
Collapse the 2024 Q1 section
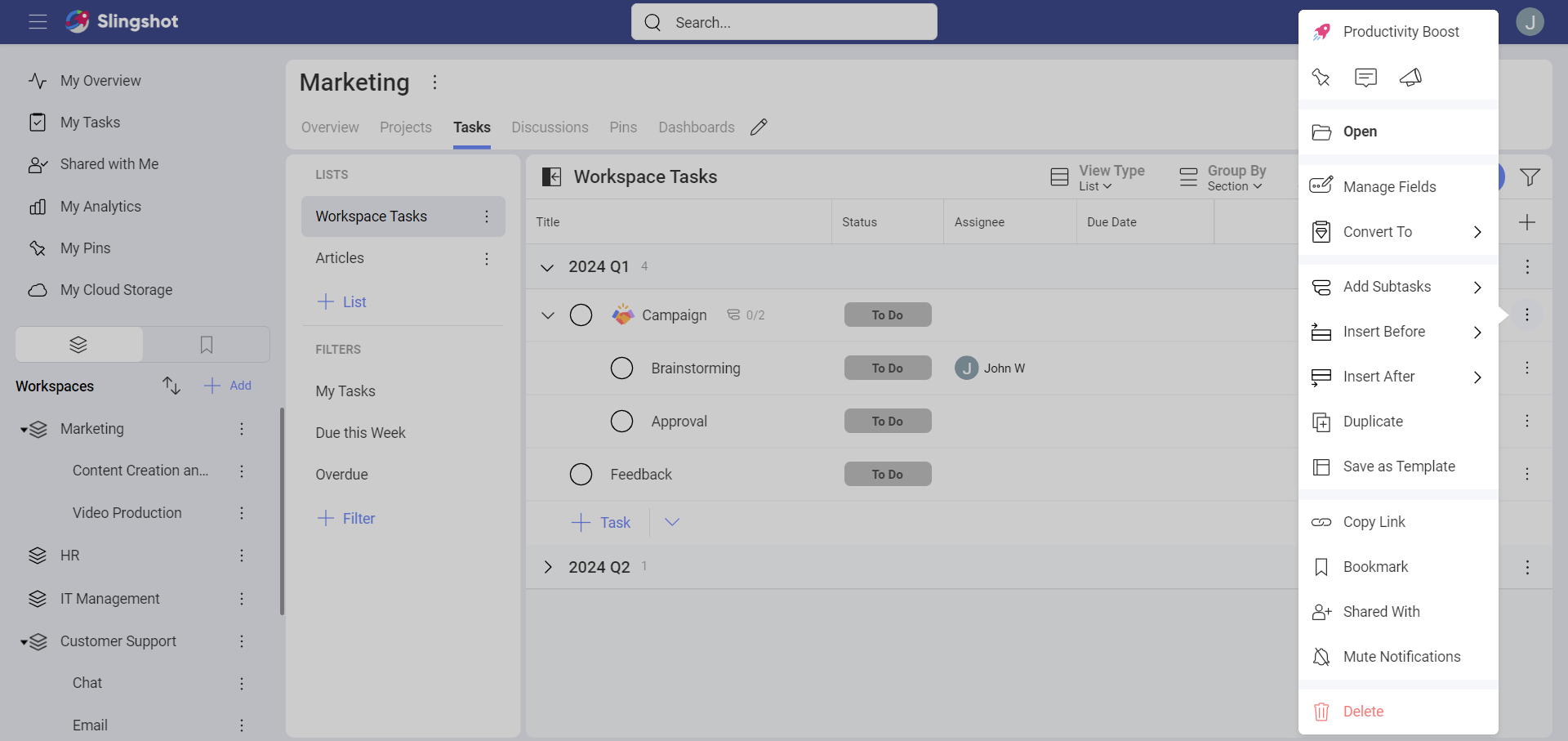(547, 267)
